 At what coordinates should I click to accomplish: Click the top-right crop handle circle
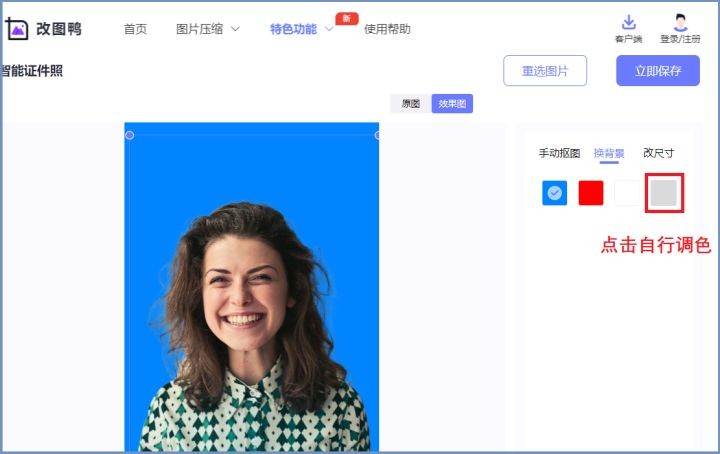(378, 135)
